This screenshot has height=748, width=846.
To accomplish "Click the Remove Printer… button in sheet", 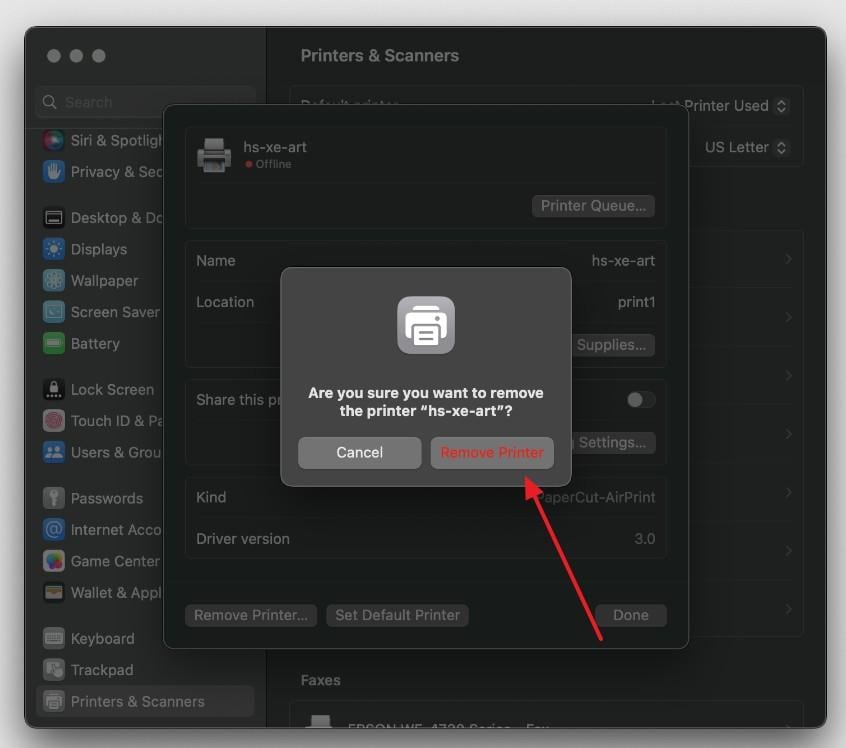I will tap(251, 615).
